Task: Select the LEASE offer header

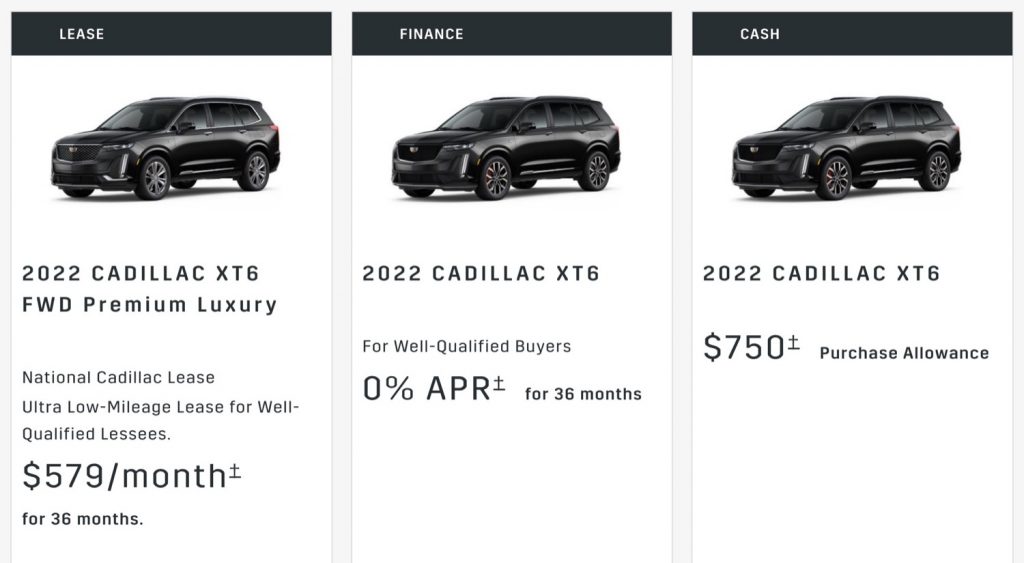Action: tap(171, 33)
